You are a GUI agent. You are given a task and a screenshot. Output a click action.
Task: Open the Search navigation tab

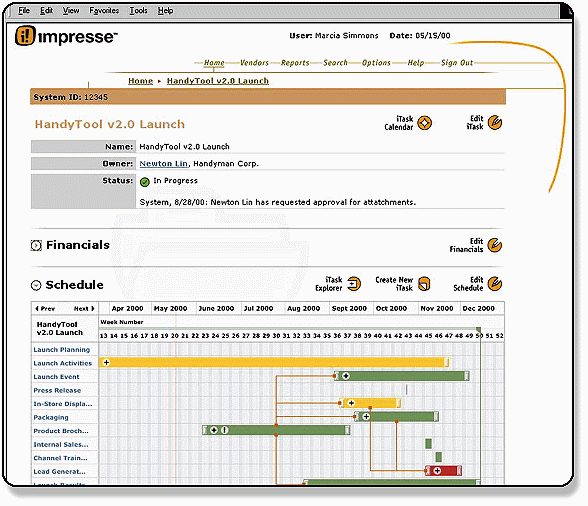[336, 63]
